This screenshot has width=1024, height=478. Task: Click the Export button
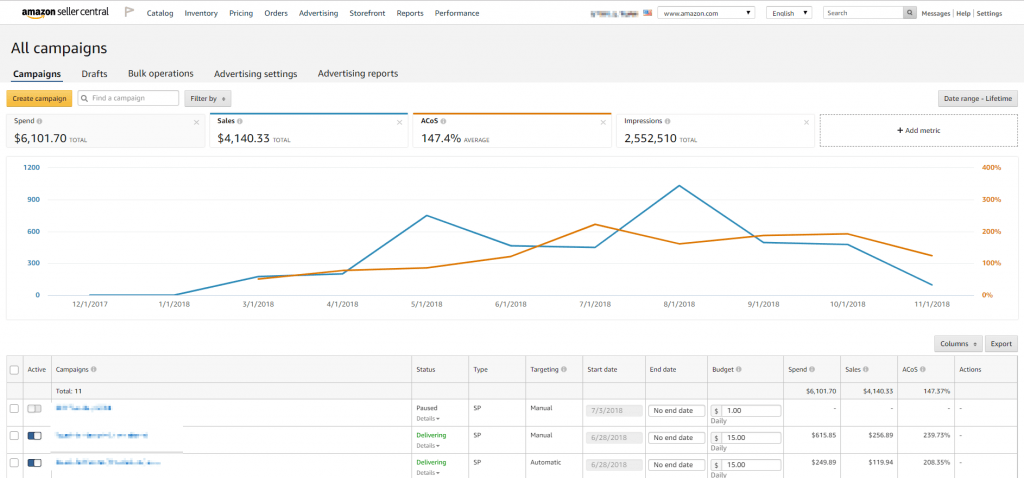(x=1000, y=343)
